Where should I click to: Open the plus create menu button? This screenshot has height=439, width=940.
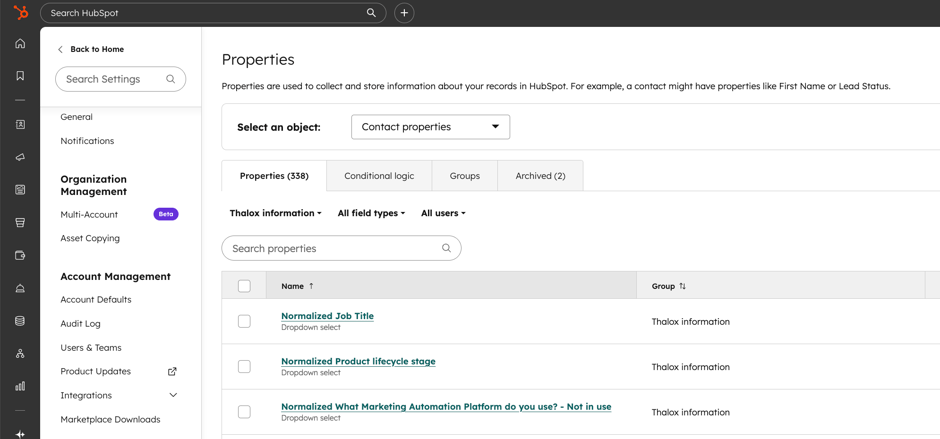click(x=404, y=13)
